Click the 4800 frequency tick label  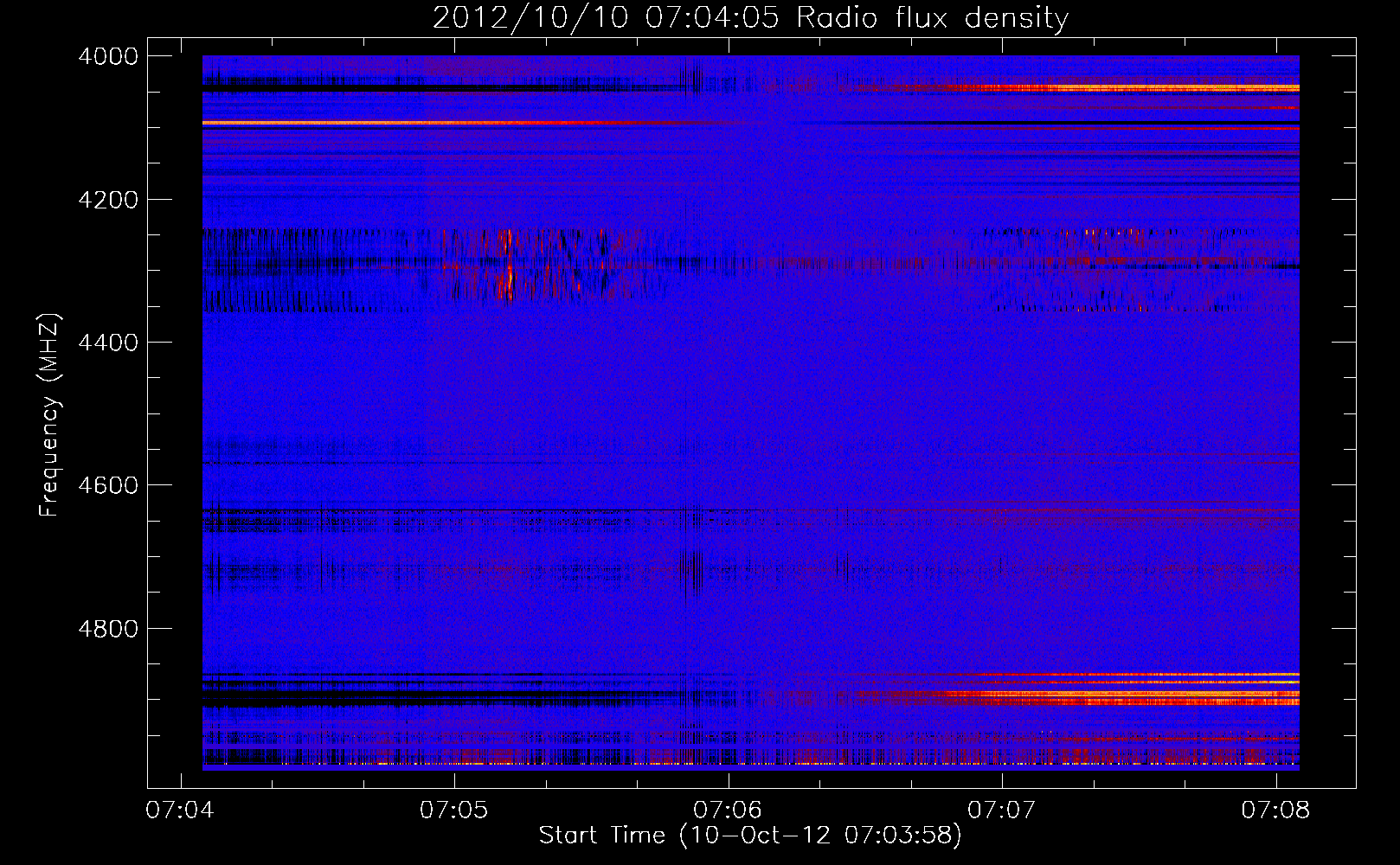108,629
